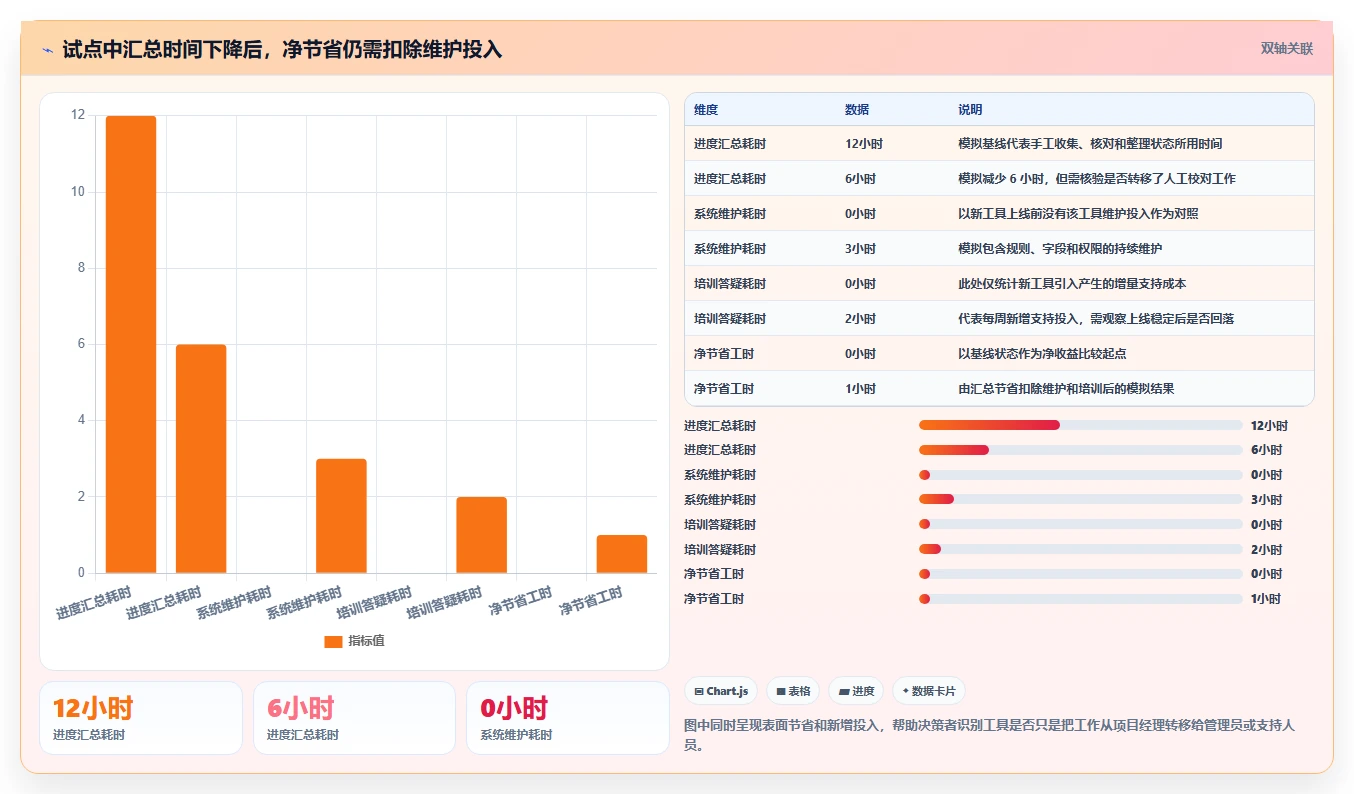Open the orange 12小时 summary card
Screen dimensions: 1354x794
click(x=141, y=718)
